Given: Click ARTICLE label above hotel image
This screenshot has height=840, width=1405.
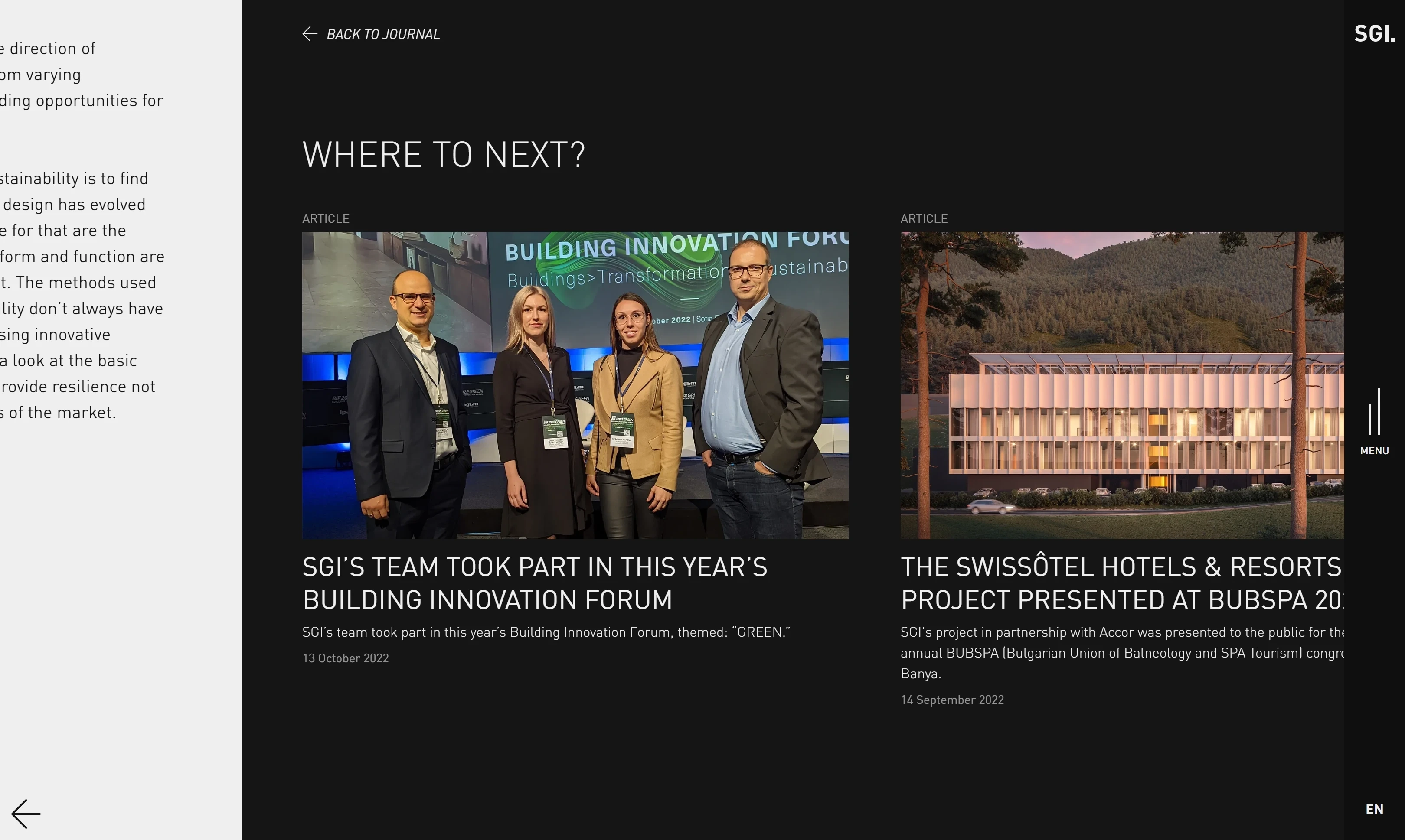Looking at the screenshot, I should click(x=924, y=218).
